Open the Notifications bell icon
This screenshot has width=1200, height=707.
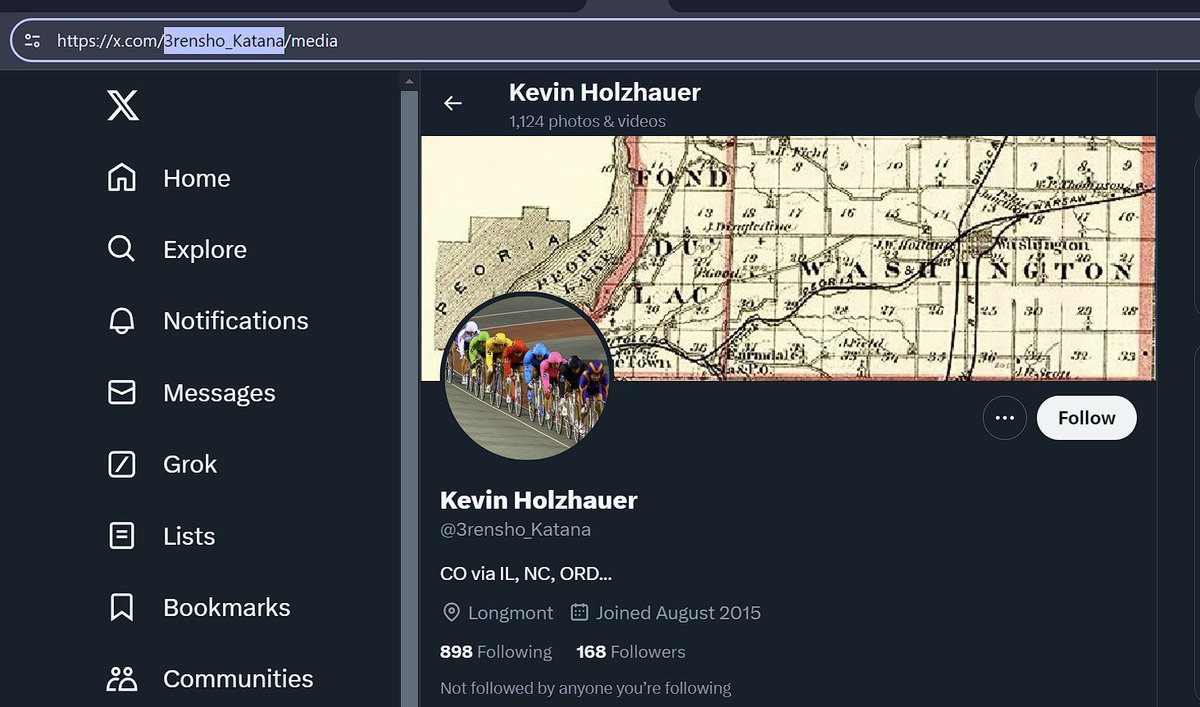point(121,321)
